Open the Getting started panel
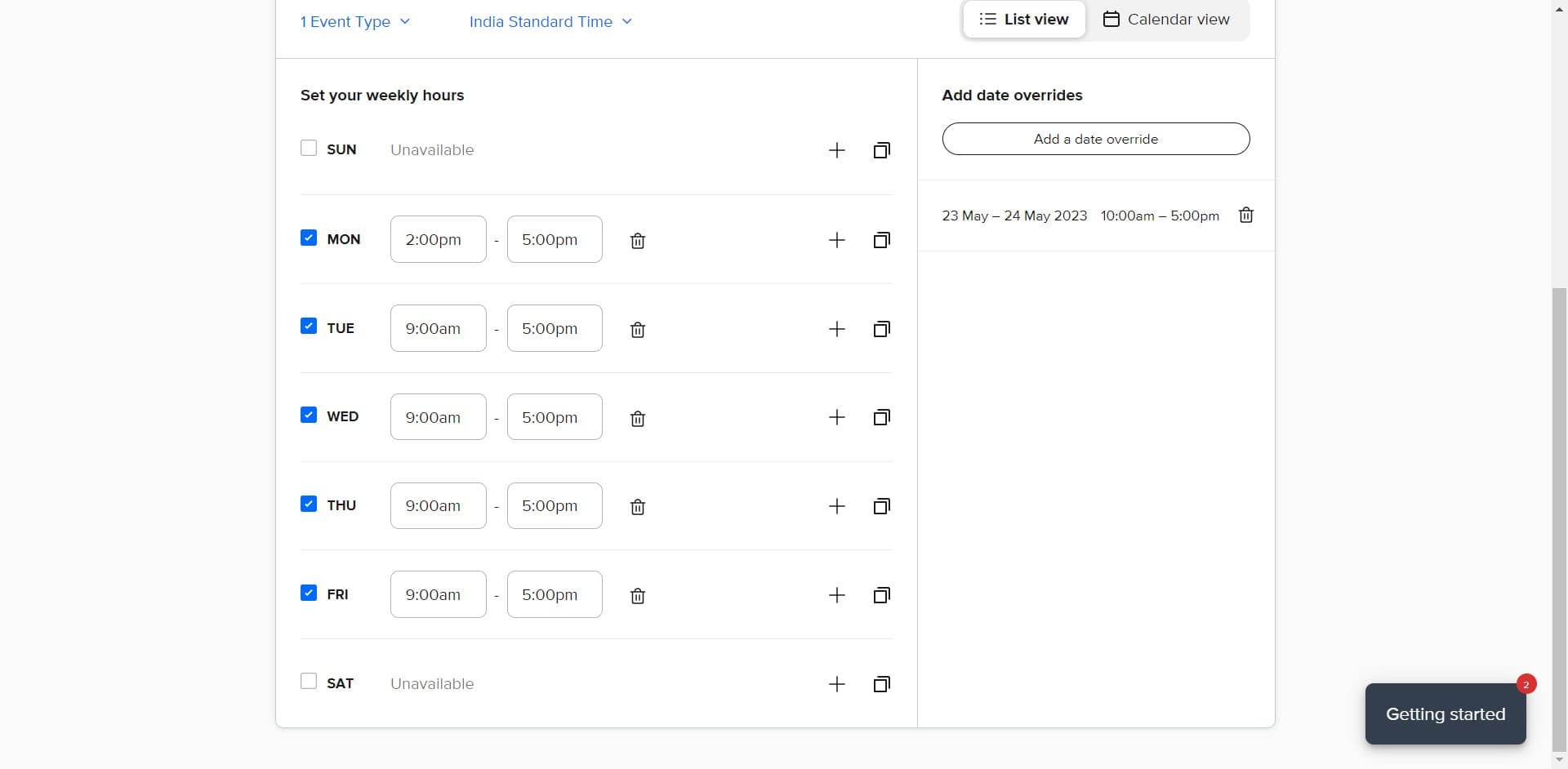Image resolution: width=1568 pixels, height=769 pixels. 1445,713
